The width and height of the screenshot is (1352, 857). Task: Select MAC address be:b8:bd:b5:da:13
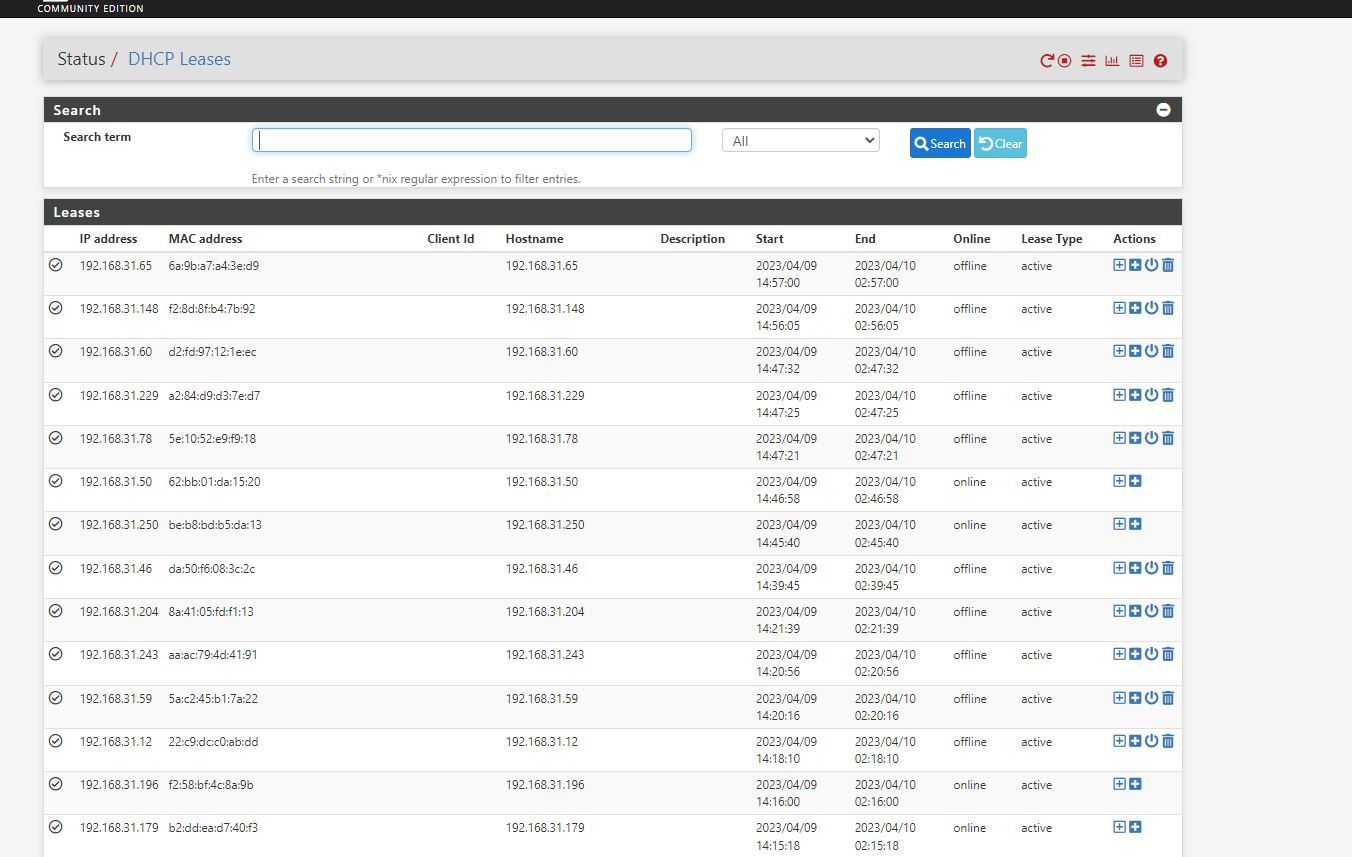[214, 525]
